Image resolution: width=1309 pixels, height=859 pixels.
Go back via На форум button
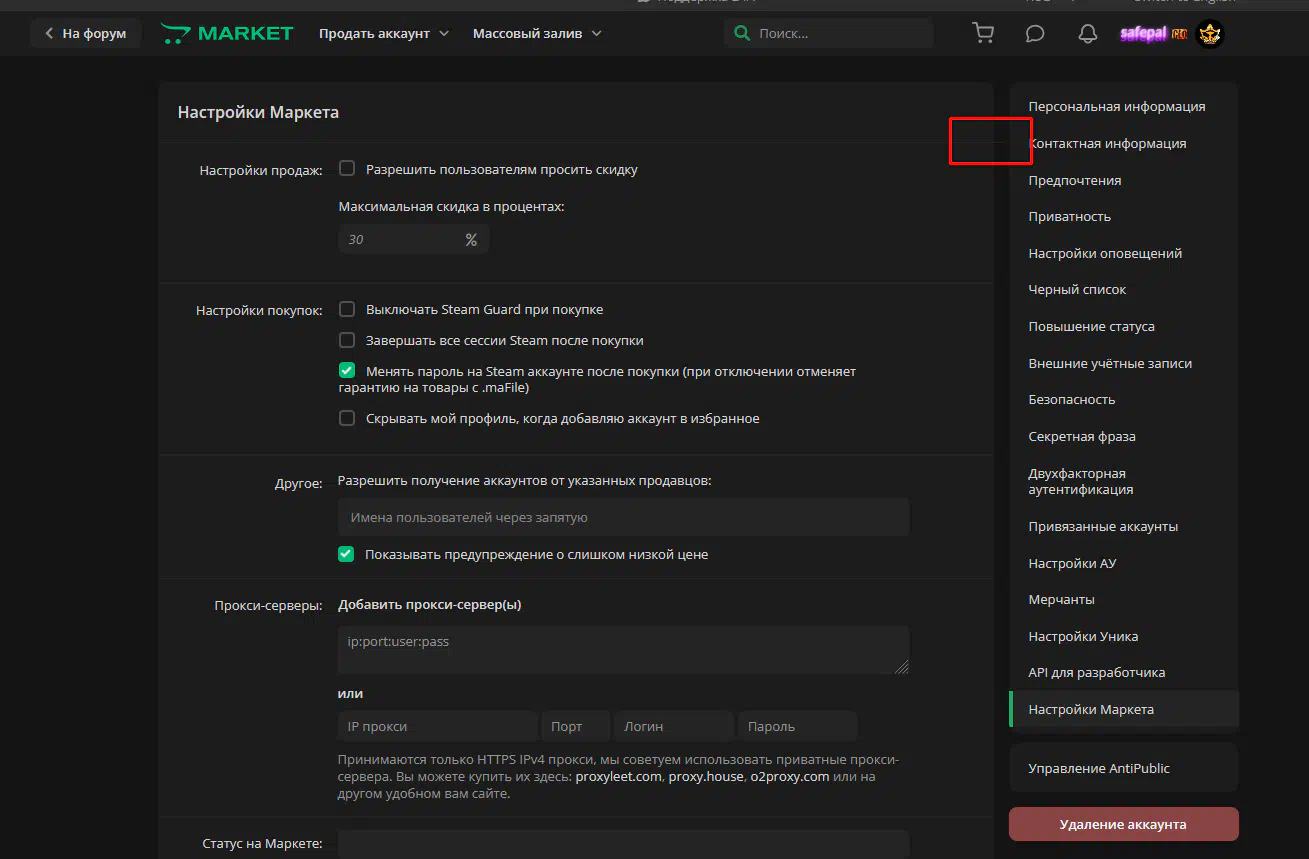pyautogui.click(x=85, y=33)
